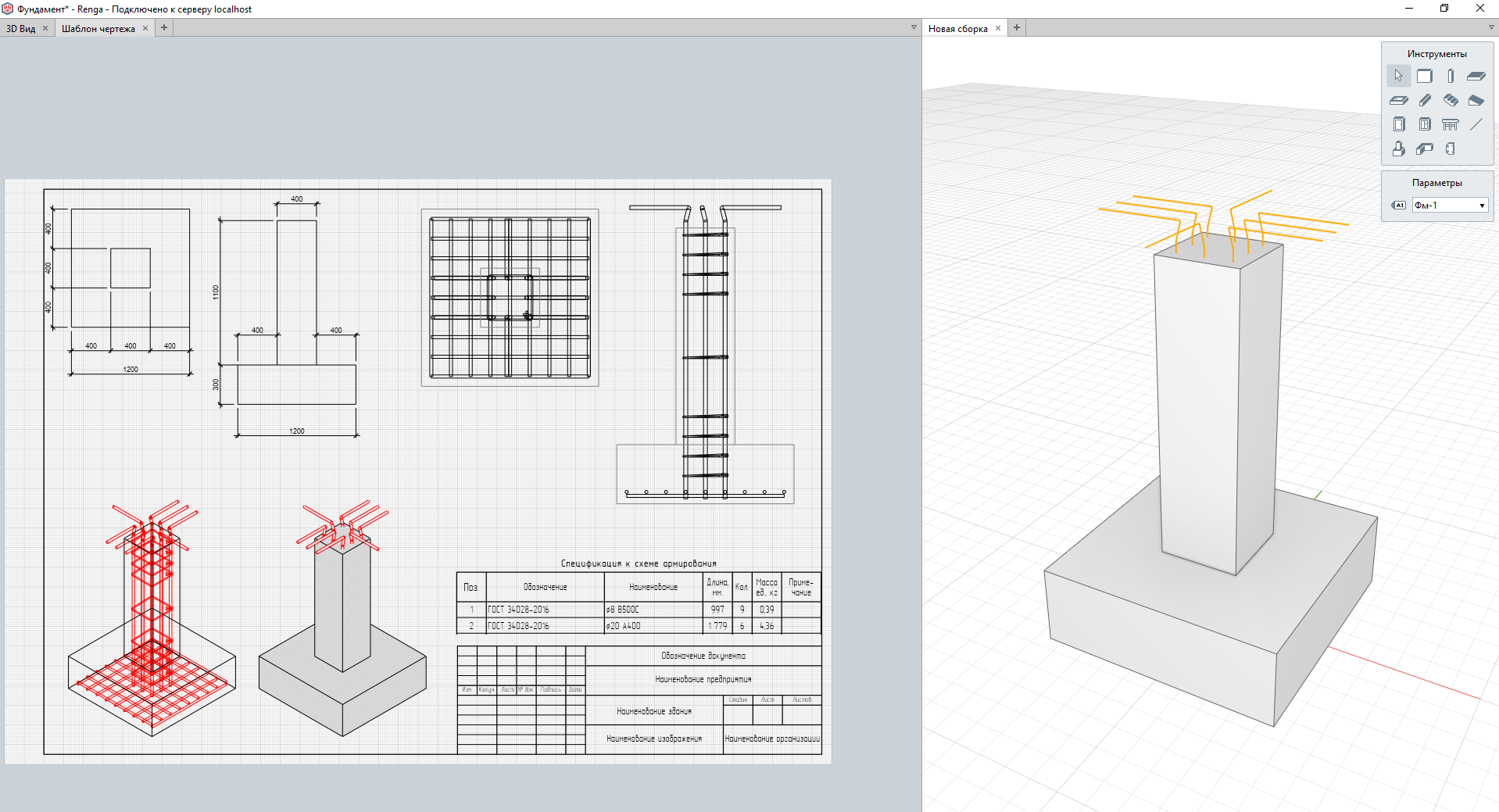The width and height of the screenshot is (1499, 812).
Task: Pick the Floor slab tool
Action: (1476, 76)
